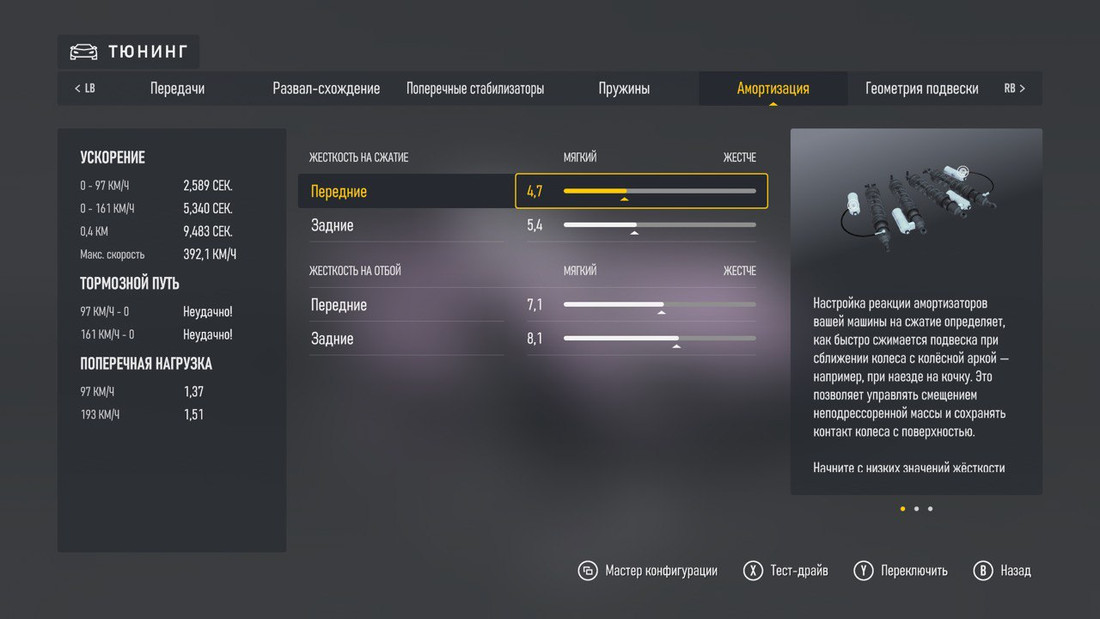This screenshot has width=1100, height=619.
Task: Click Неудачно! beside 161 КМ/Ч - 0
Action: point(208,335)
